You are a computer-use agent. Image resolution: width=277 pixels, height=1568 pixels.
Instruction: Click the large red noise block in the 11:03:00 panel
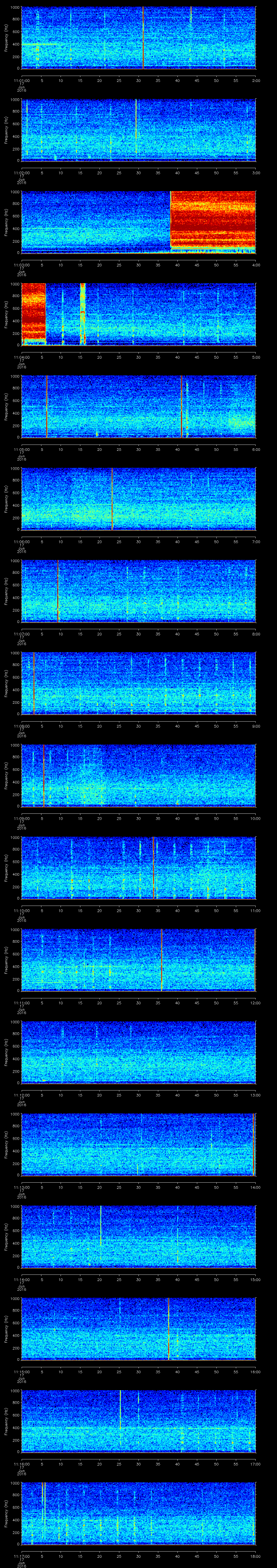click(x=213, y=220)
